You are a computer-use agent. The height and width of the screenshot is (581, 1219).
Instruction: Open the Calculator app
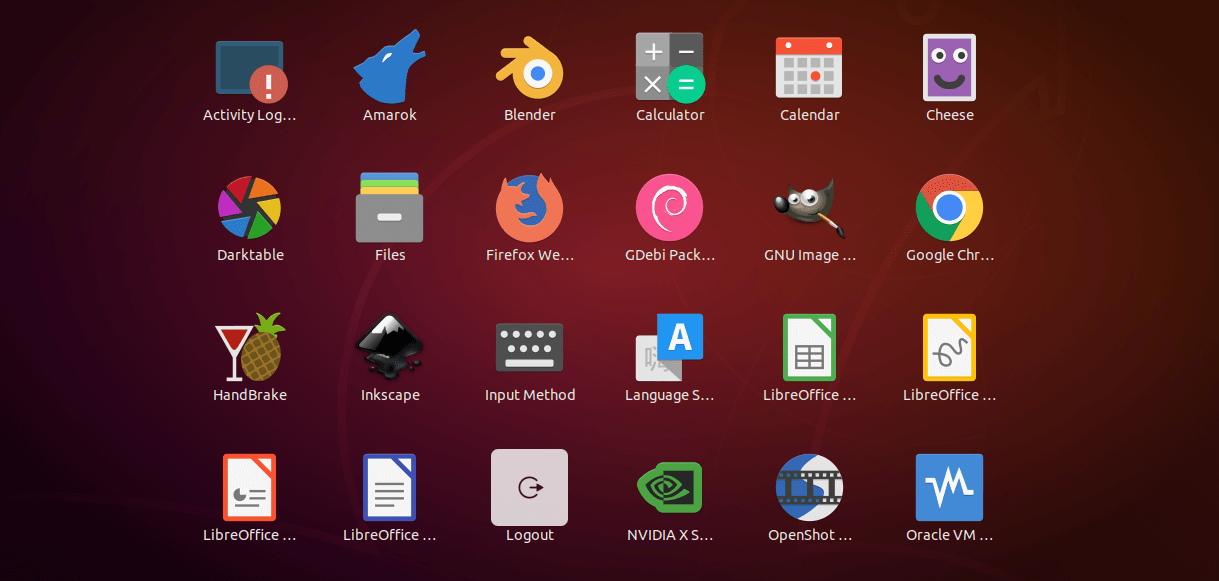(670, 67)
